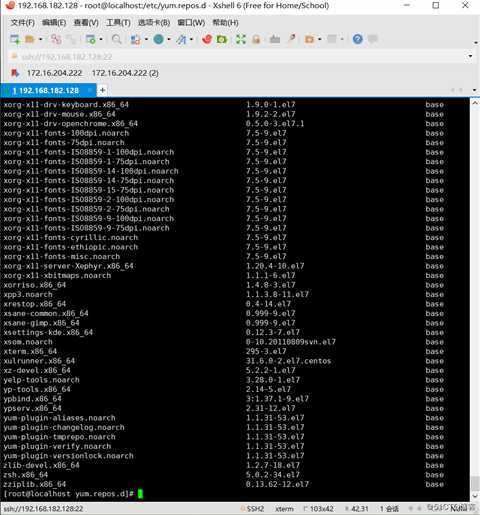The width and height of the screenshot is (480, 515).
Task: Open the 文件(F) menu
Action: pos(23,23)
